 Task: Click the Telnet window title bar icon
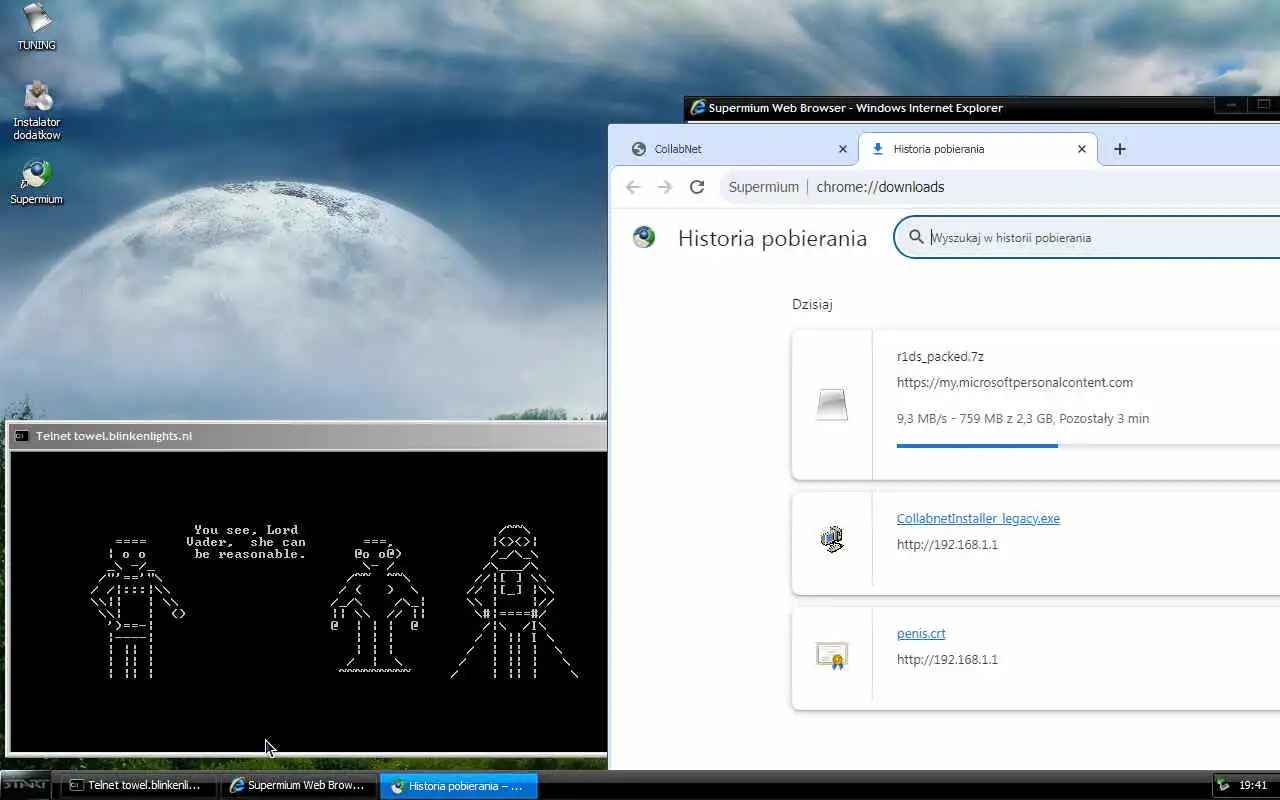point(21,436)
